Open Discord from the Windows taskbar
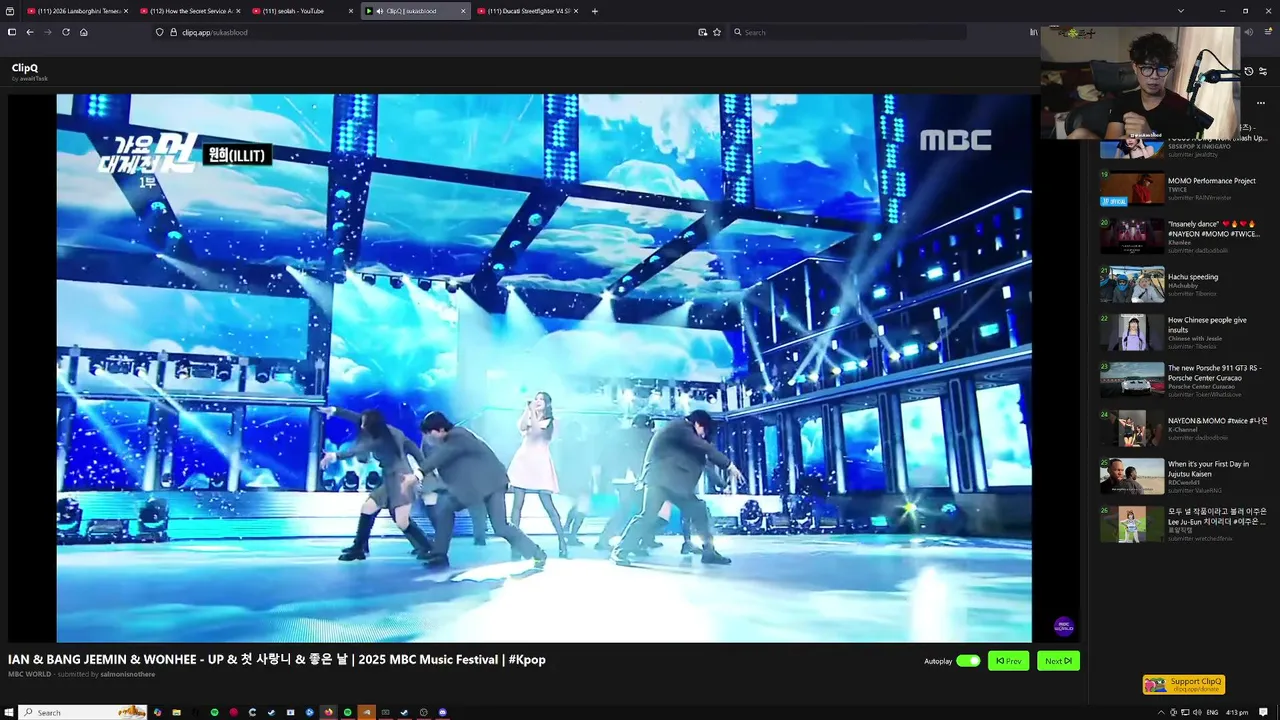 tap(443, 712)
